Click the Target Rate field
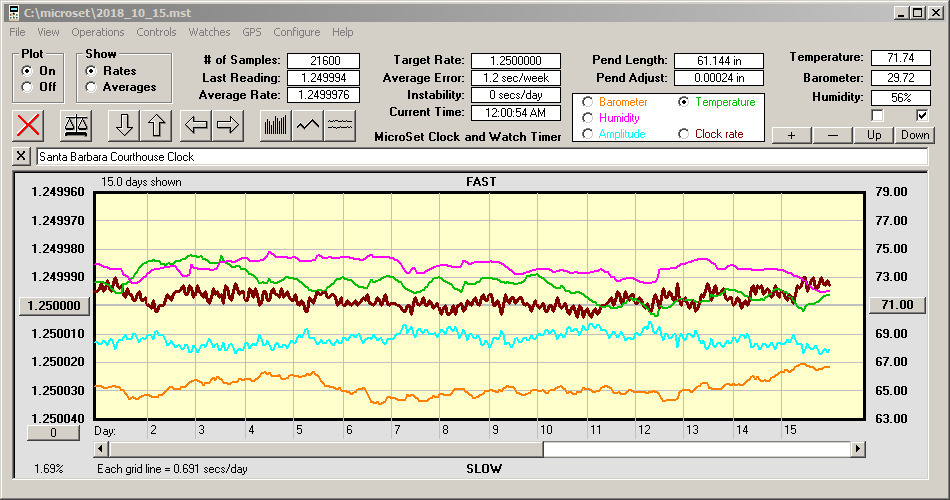This screenshot has width=950, height=500. pyautogui.click(x=516, y=61)
